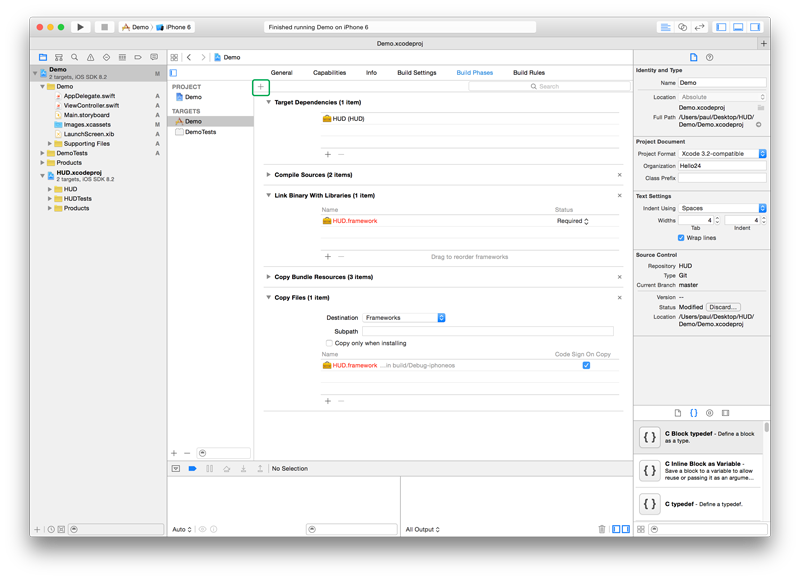800x579 pixels.
Task: Switch to the Info tab
Action: [371, 72]
